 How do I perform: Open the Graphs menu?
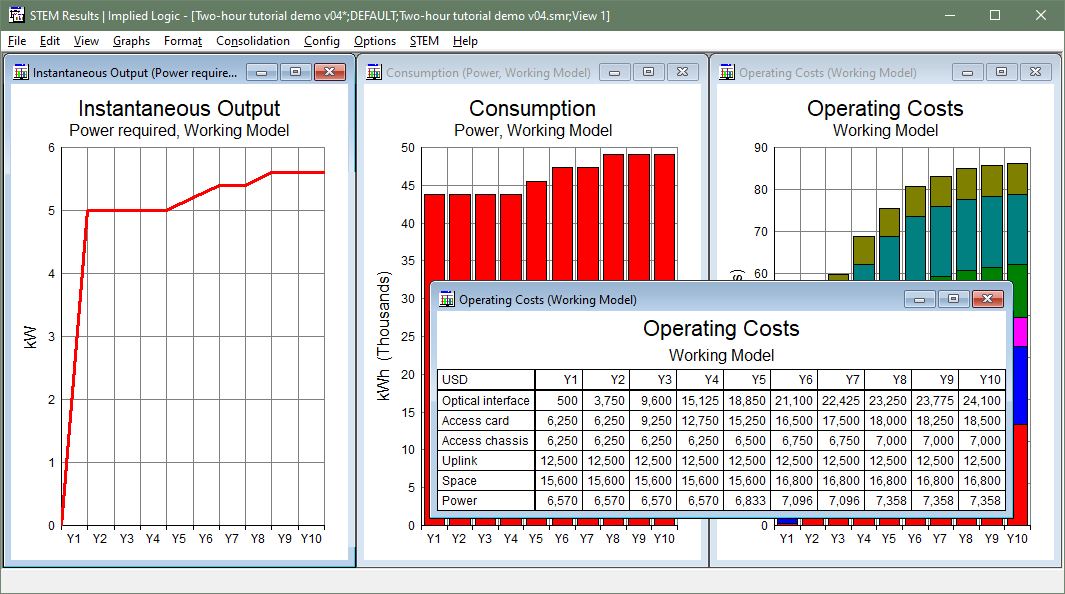click(131, 41)
